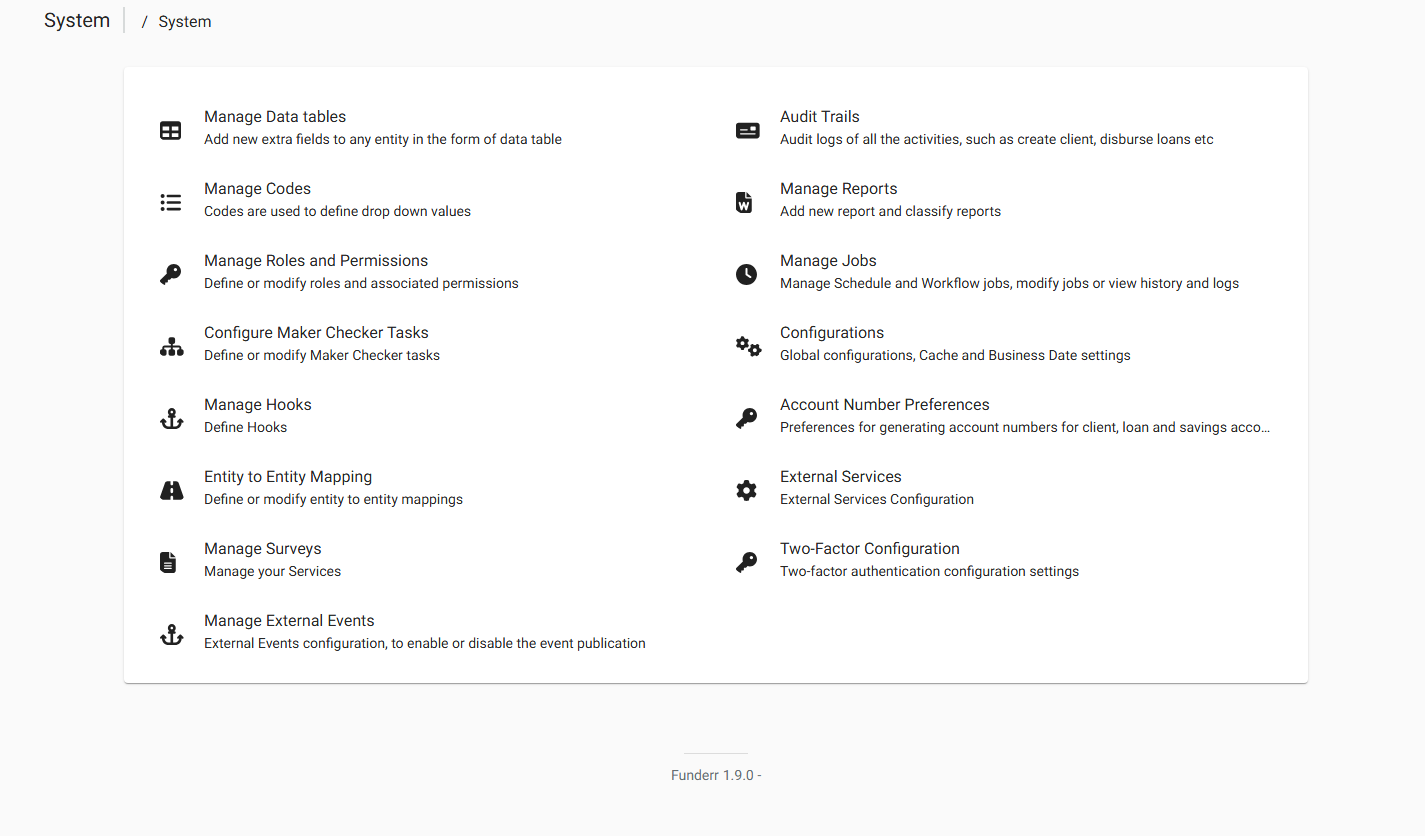Viewport: 1425px width, 836px height.
Task: Click the Manage Codes list icon
Action: click(x=171, y=201)
